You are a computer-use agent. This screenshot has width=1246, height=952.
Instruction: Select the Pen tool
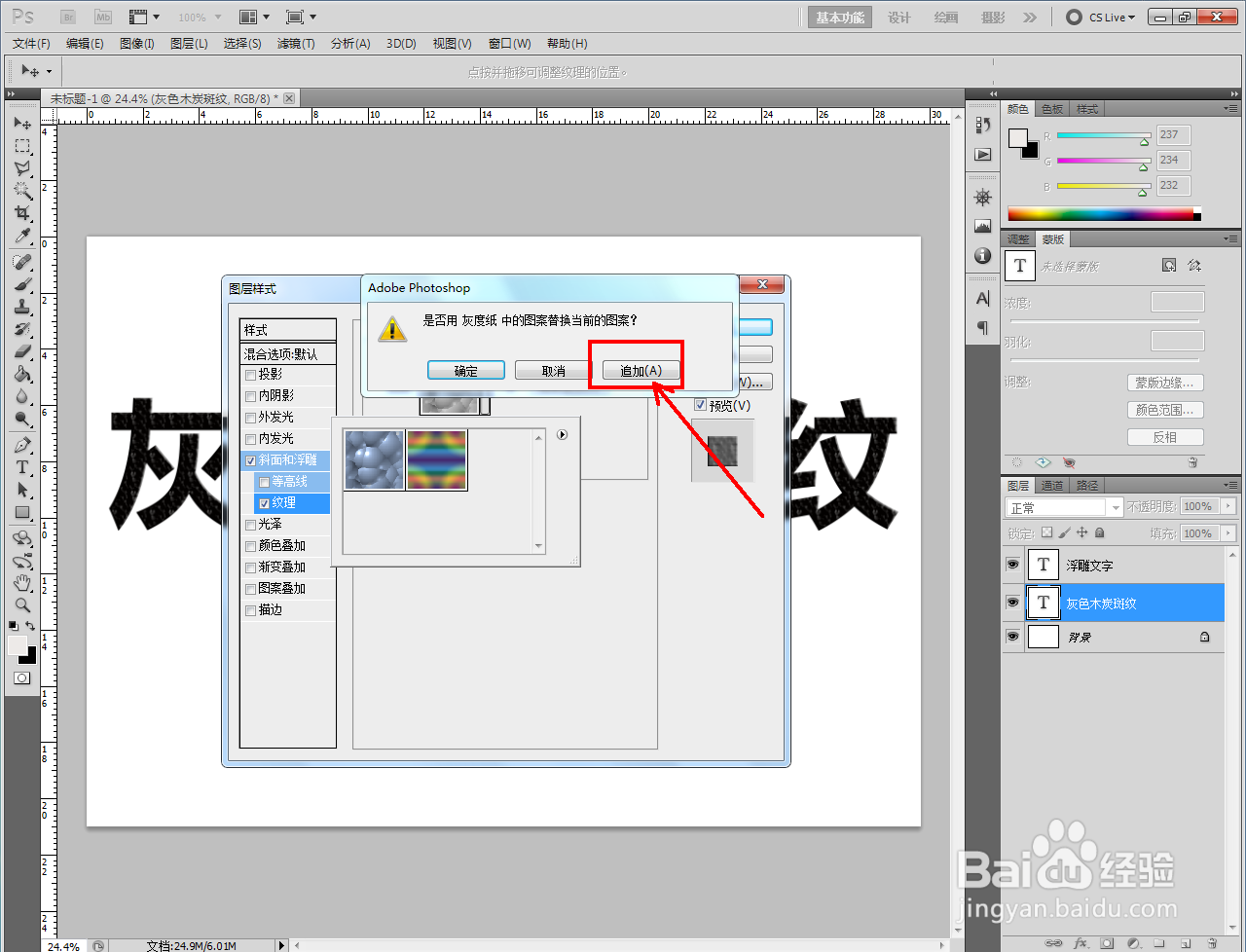(x=22, y=446)
